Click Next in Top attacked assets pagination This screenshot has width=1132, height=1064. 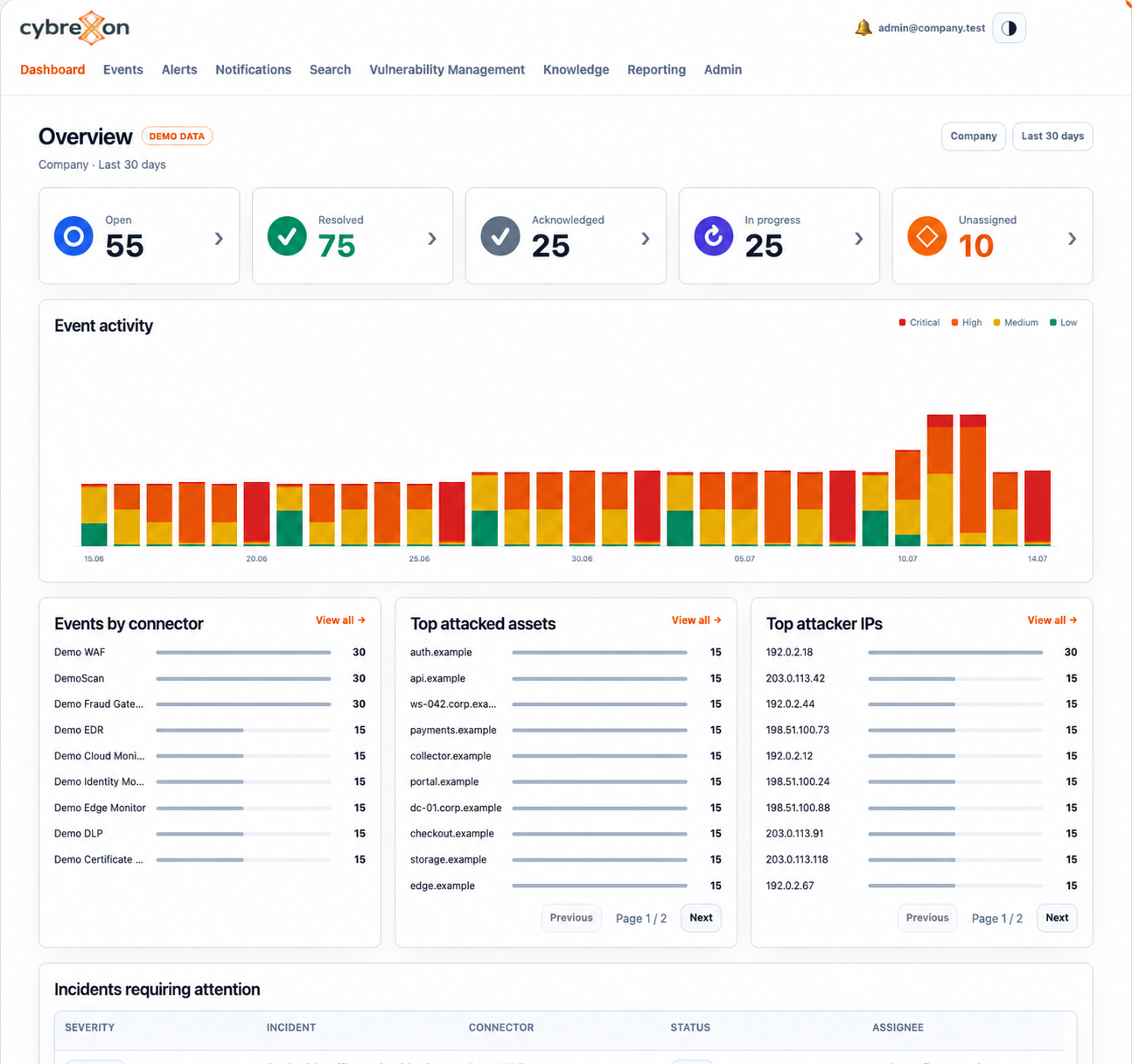coord(701,918)
